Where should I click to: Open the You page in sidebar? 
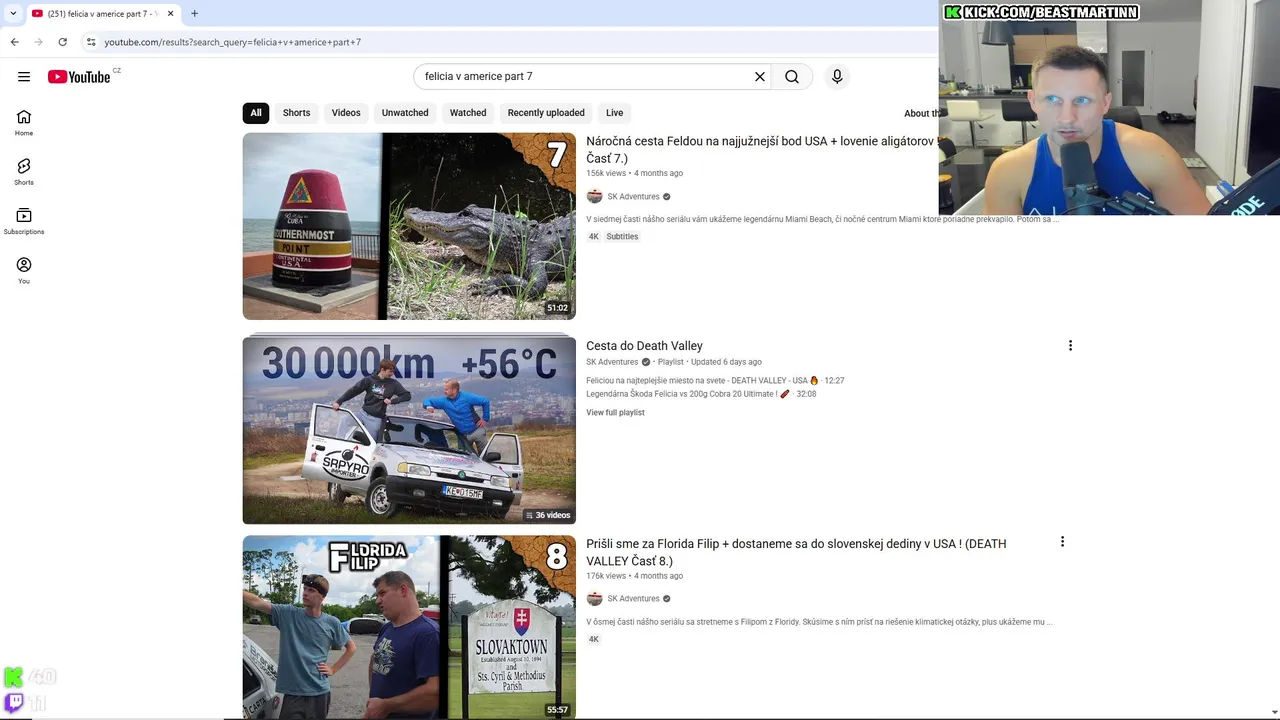point(24,270)
